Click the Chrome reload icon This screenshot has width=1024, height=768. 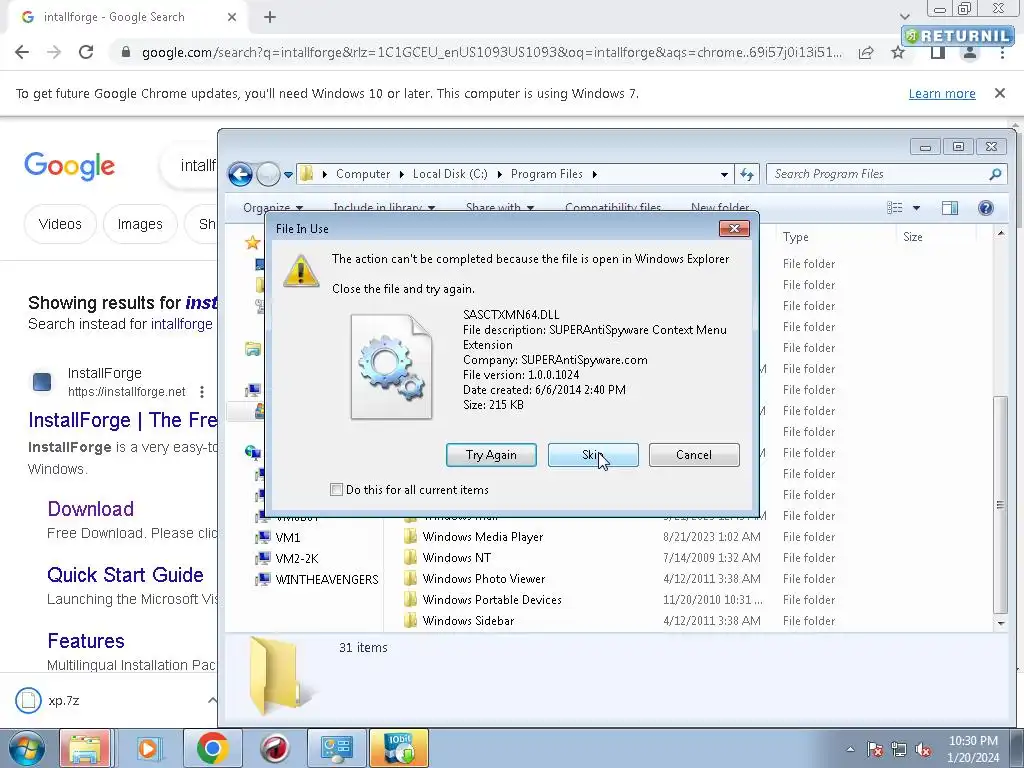click(86, 52)
